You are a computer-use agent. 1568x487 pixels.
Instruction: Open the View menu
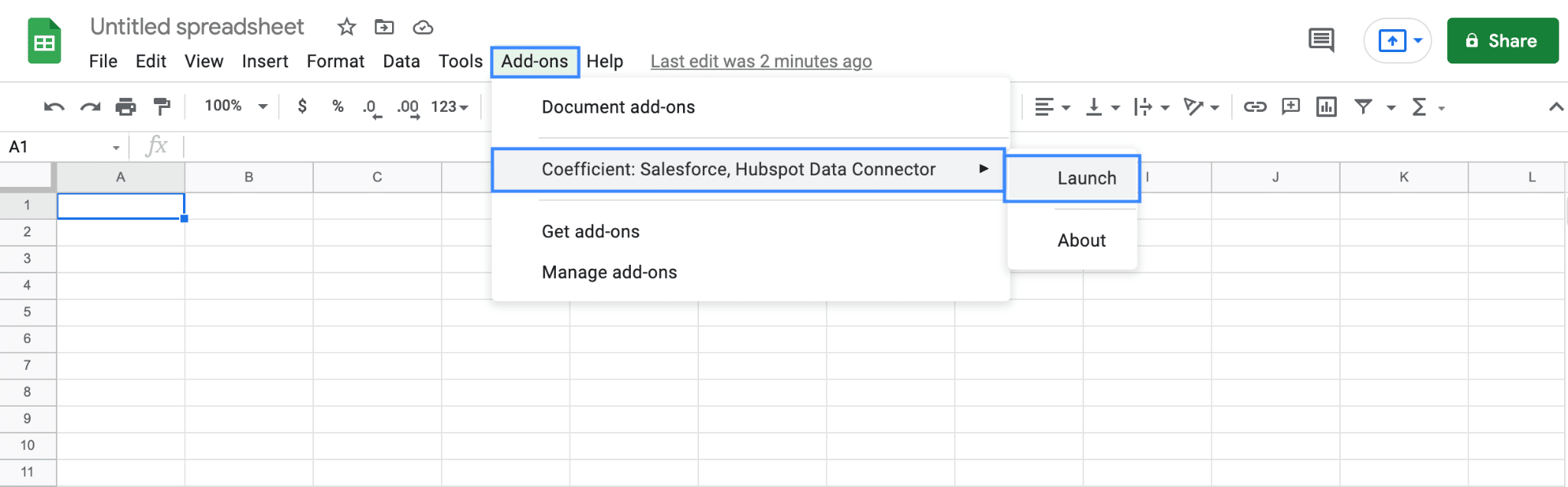click(x=204, y=61)
